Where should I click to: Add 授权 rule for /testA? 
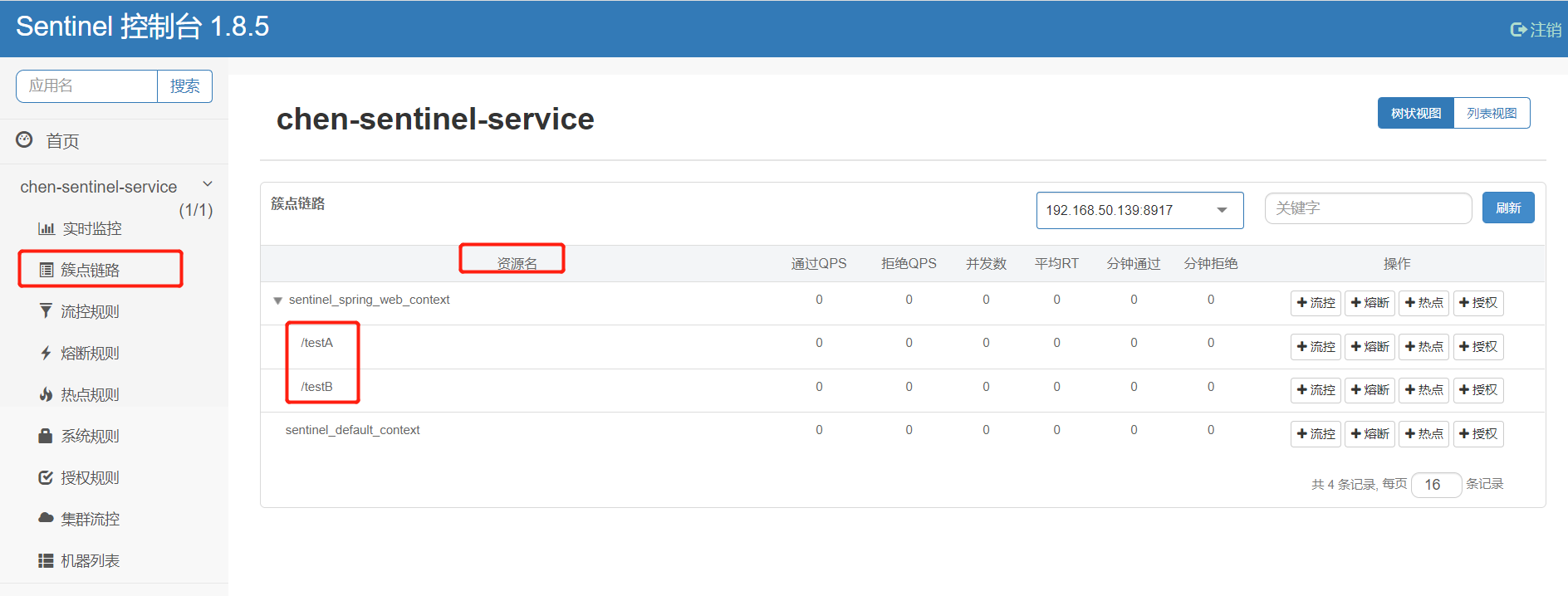click(1478, 347)
